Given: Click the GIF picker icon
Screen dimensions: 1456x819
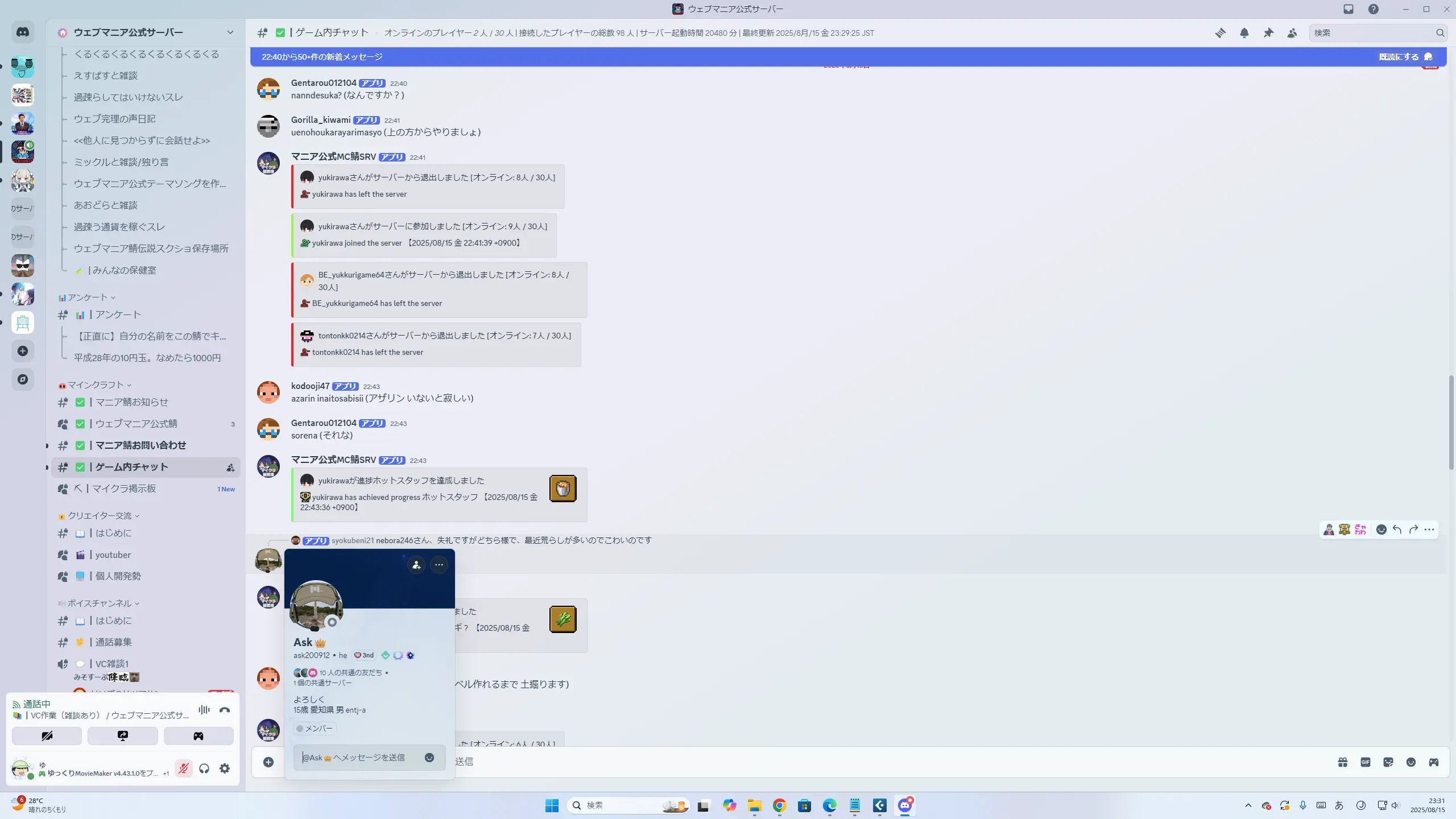Looking at the screenshot, I should click(1366, 762).
